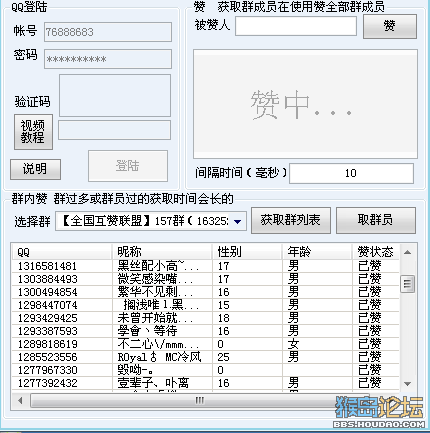Screen dimensions: 430x433
Task: Click the 性别 column header
Action: [247, 252]
